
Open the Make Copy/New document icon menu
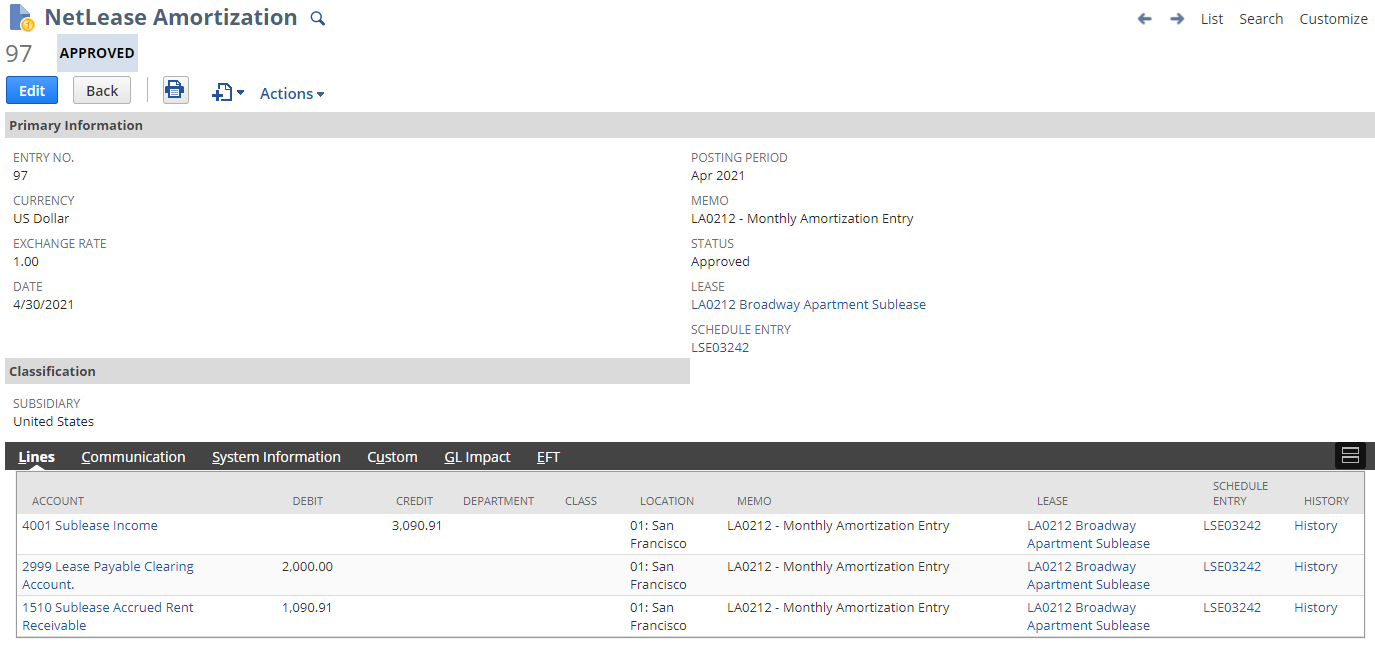227,93
